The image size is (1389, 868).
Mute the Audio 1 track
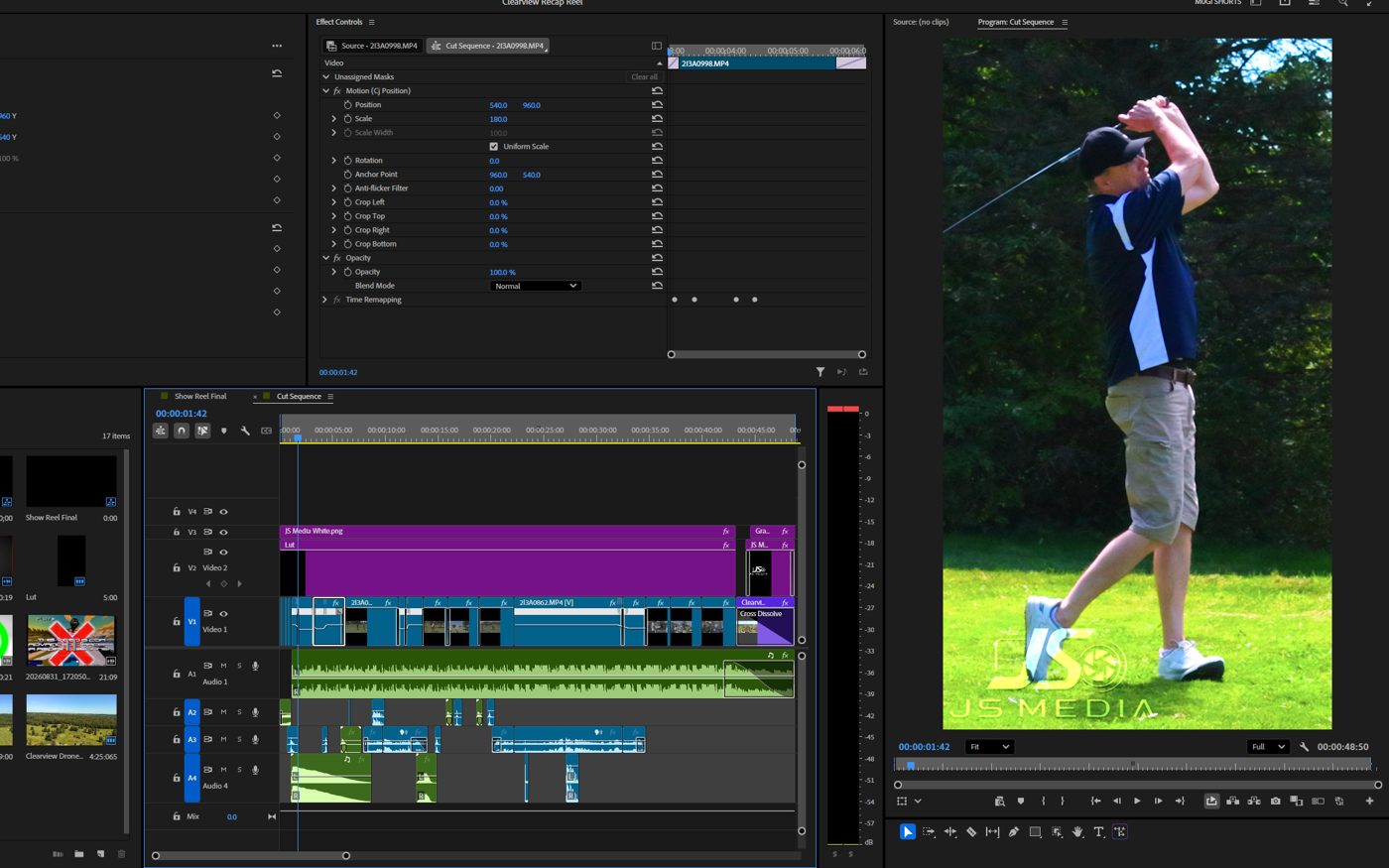(x=223, y=666)
